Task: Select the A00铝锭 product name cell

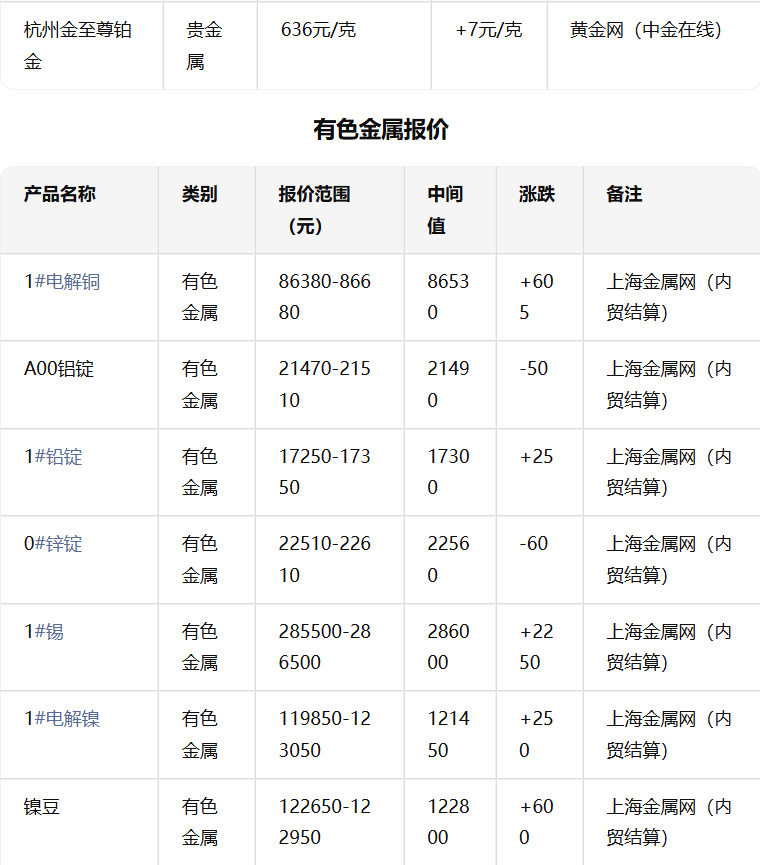Action: coord(59,369)
